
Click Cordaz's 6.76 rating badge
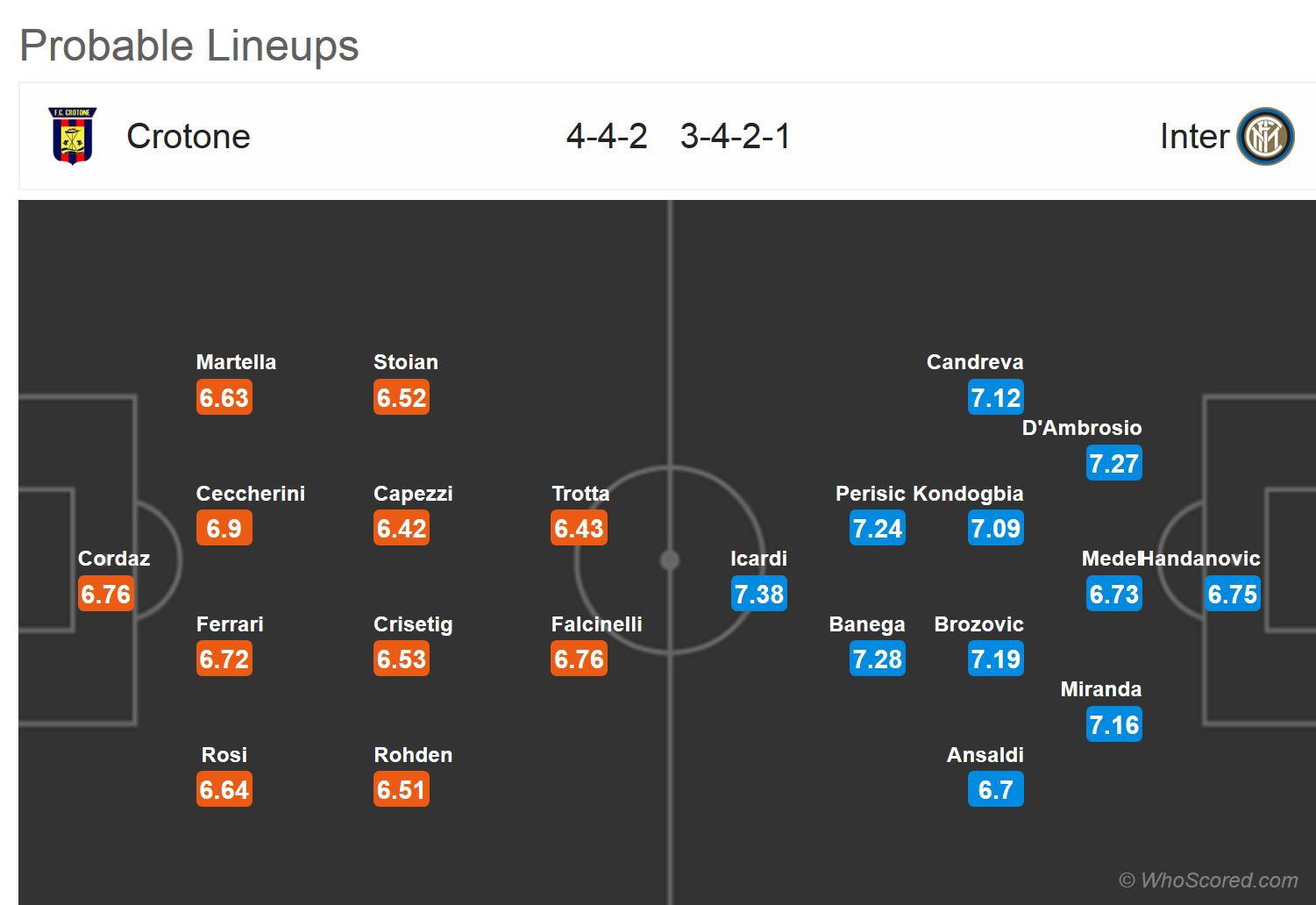[106, 594]
